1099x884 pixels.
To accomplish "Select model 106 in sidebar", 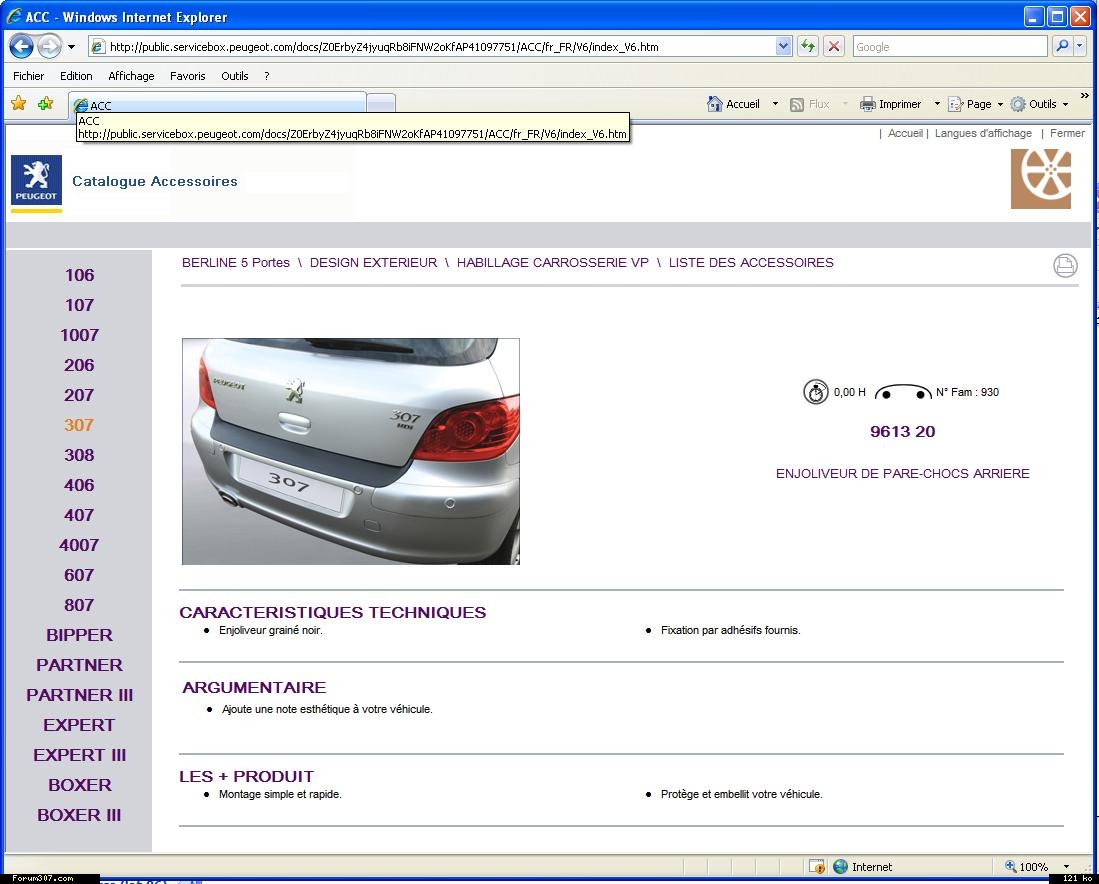I will click(79, 276).
